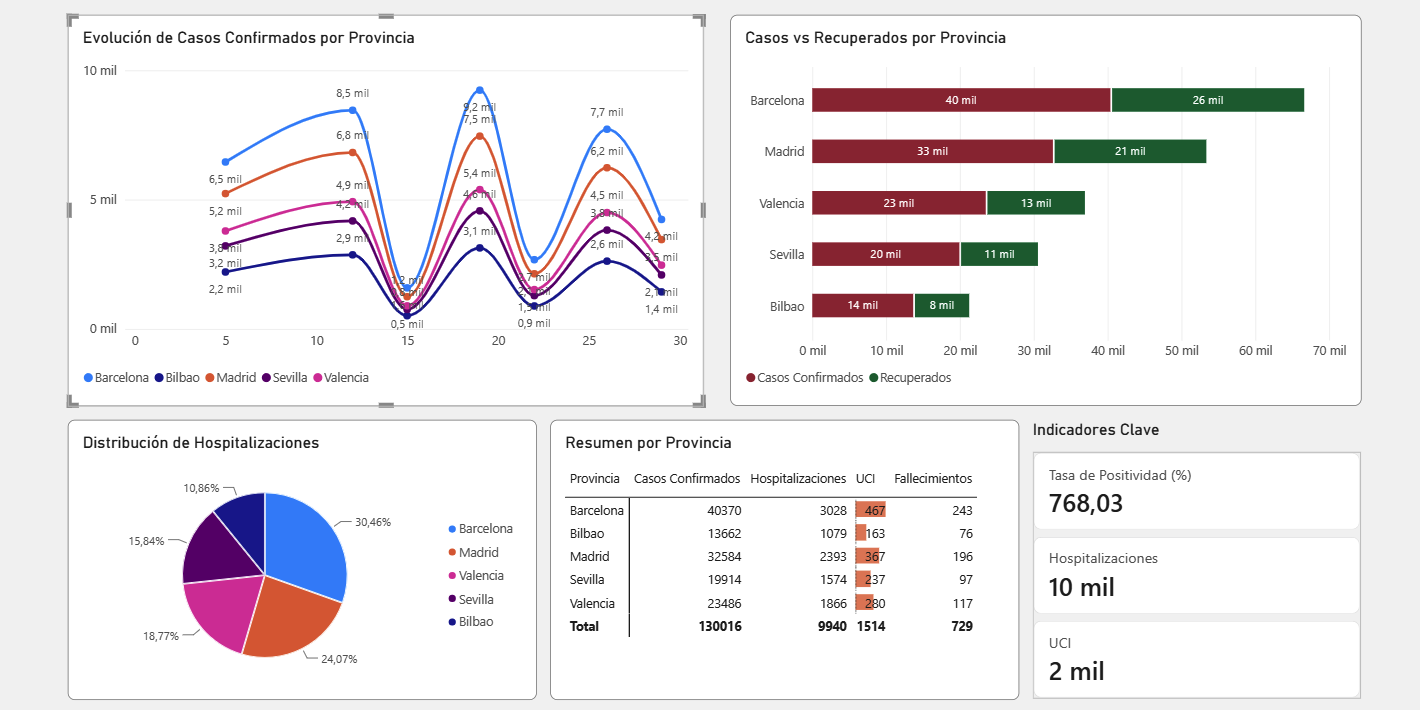Image resolution: width=1420 pixels, height=710 pixels.
Task: Click 'Distribución de Hospitalizaciones' title
Action: coord(201,442)
